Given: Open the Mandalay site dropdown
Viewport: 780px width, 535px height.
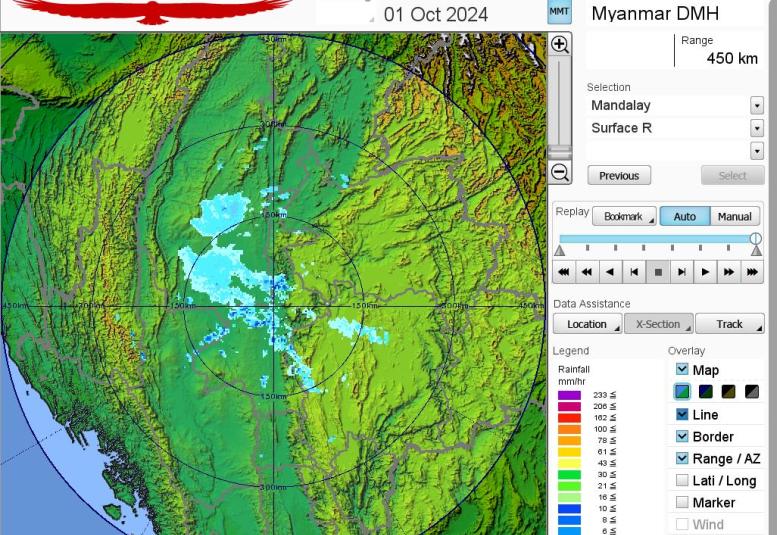Looking at the screenshot, I should point(756,106).
